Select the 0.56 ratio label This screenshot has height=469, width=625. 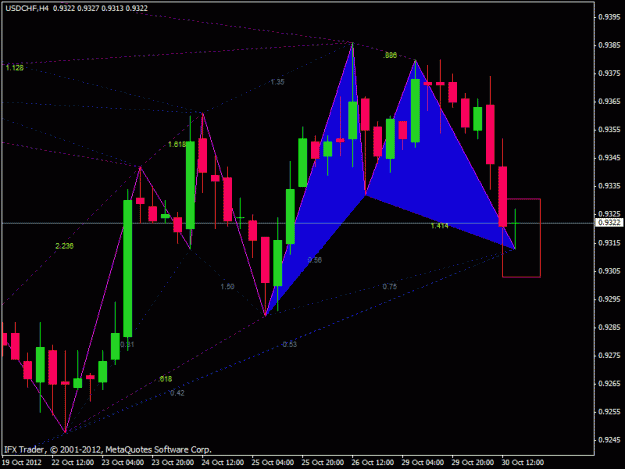pyautogui.click(x=314, y=260)
